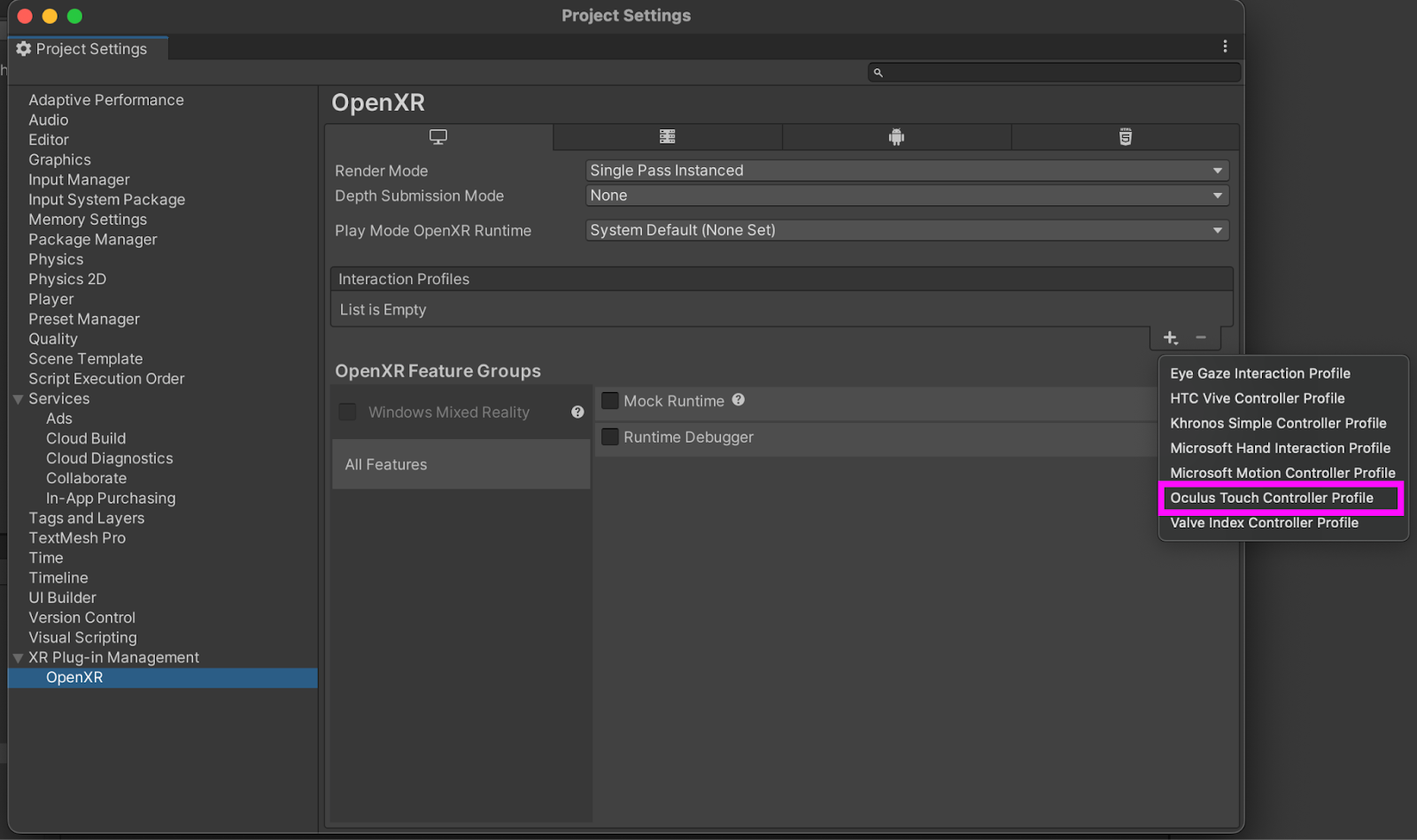Open the Depth Submission Mode dropdown
Viewport: 1417px width, 840px height.
tap(907, 195)
